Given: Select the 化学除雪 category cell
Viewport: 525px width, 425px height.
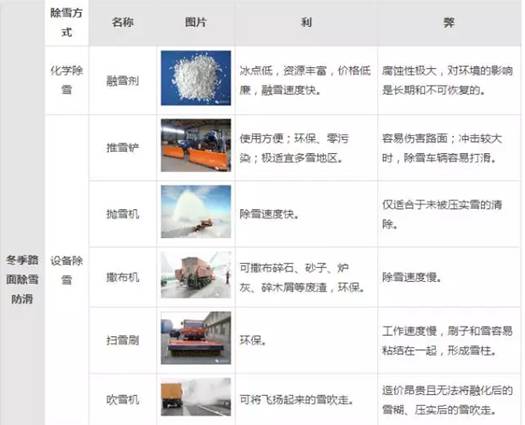Looking at the screenshot, I should [67, 80].
